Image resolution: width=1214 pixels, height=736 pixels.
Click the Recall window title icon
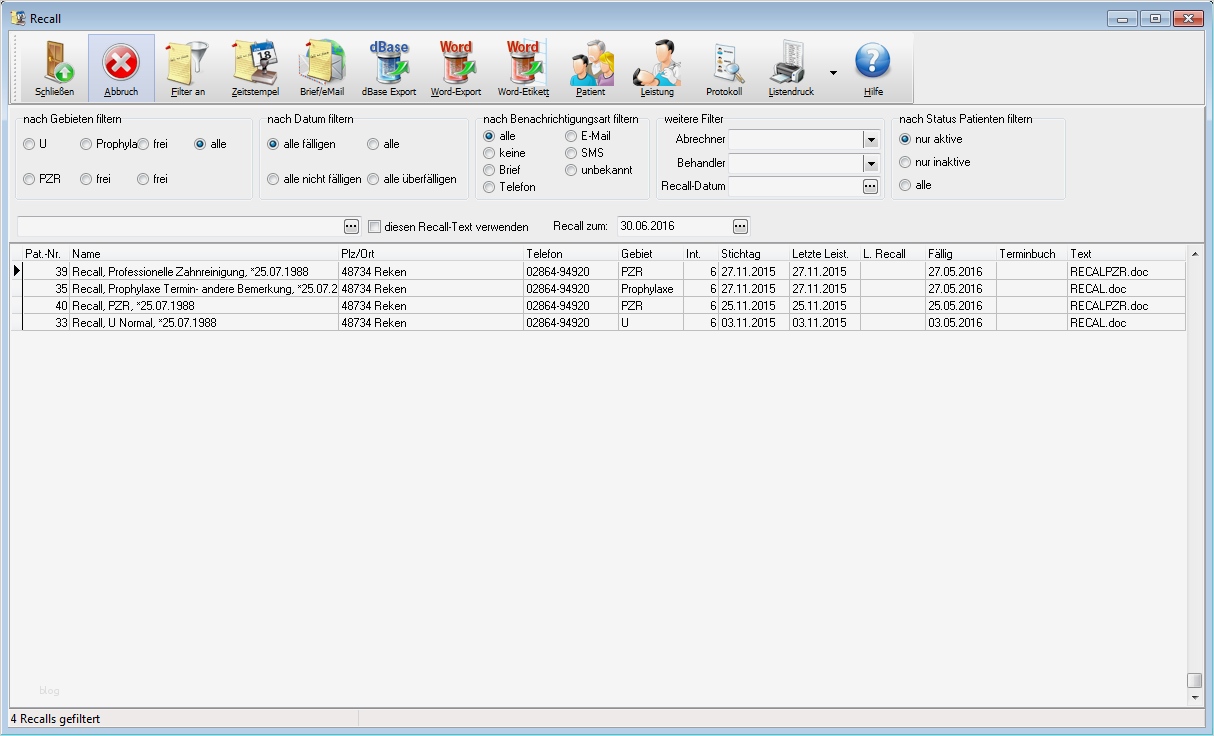click(x=18, y=18)
